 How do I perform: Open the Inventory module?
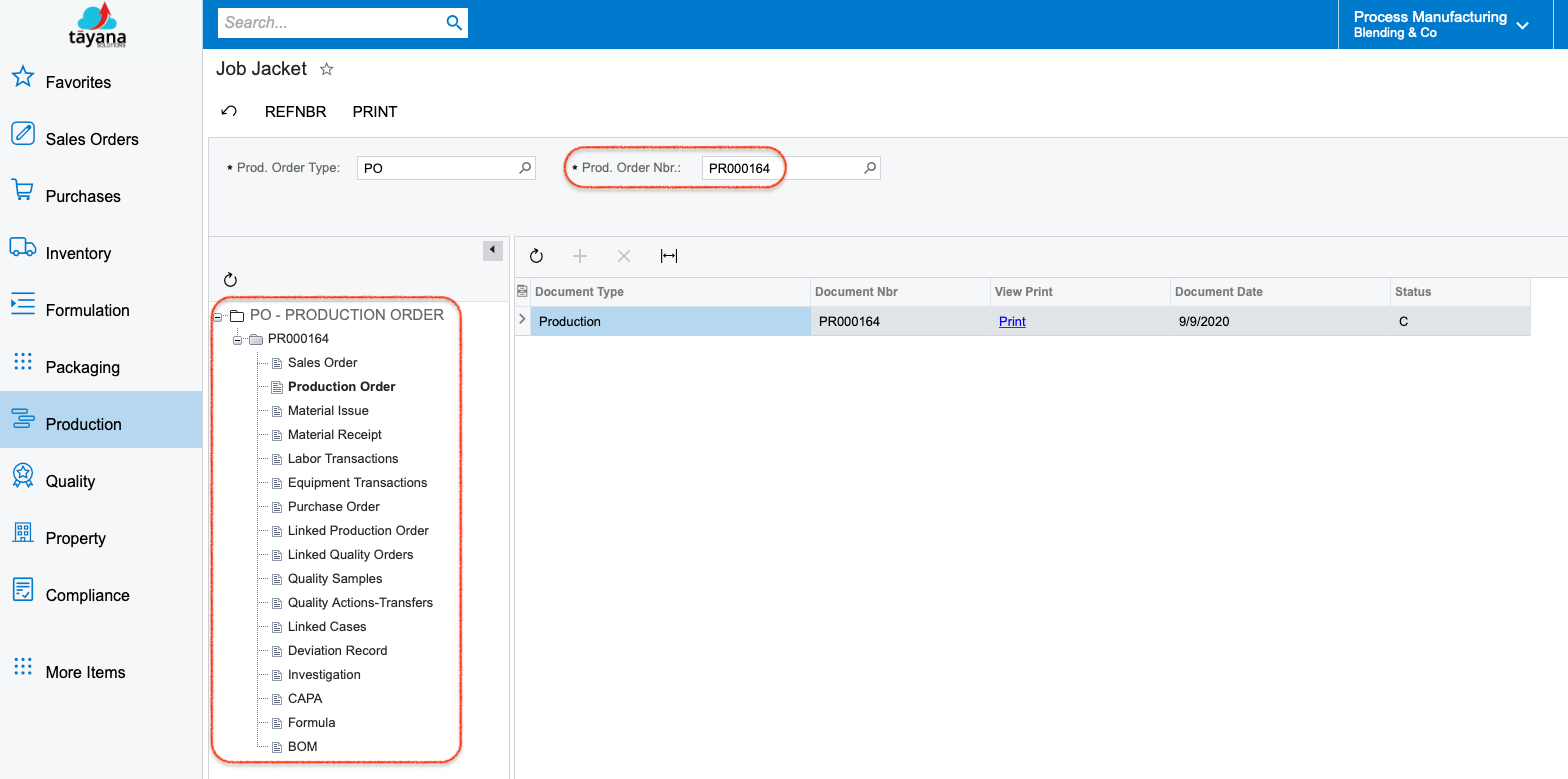click(101, 253)
